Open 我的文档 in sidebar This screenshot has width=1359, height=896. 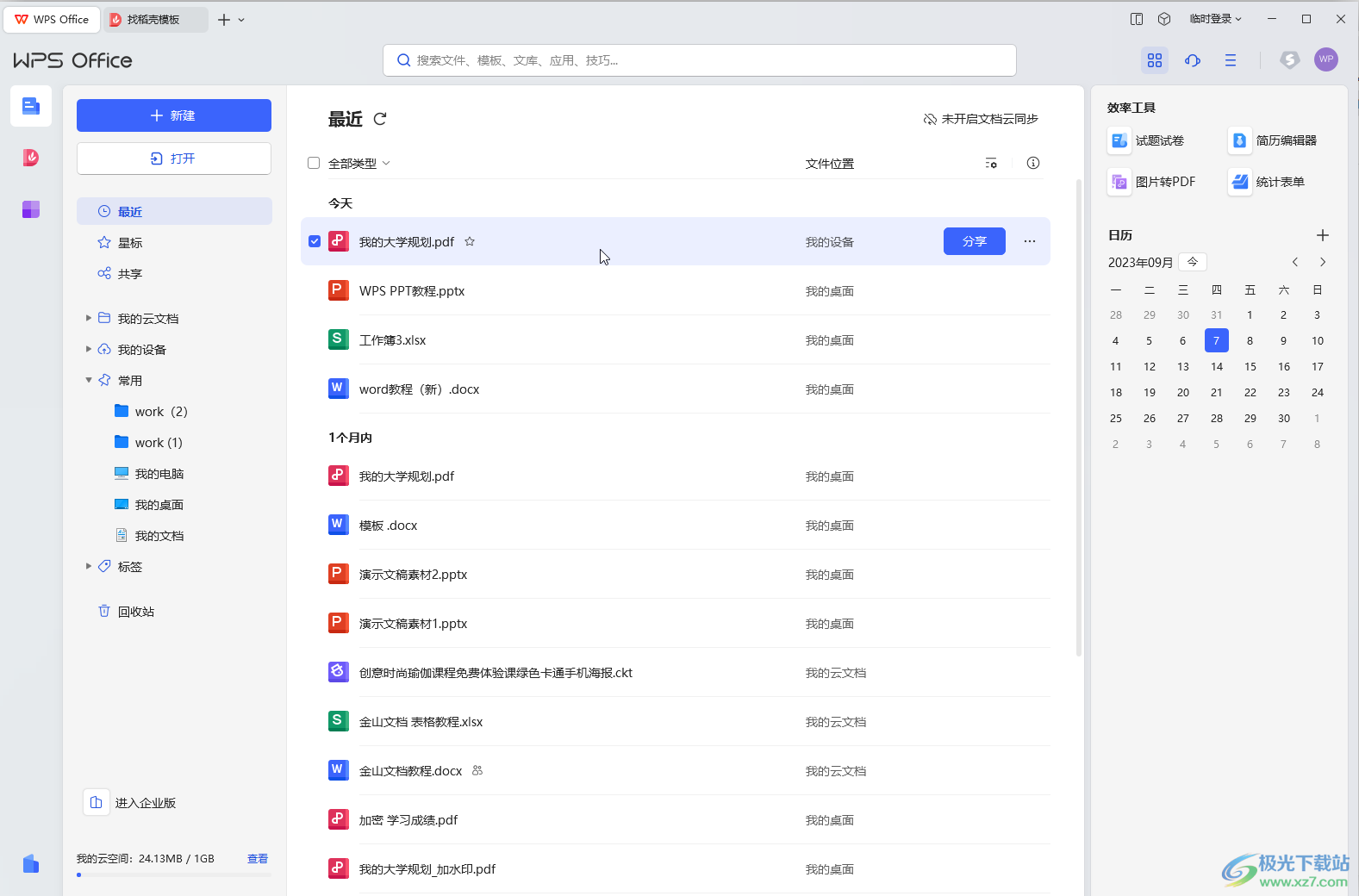pos(174,535)
